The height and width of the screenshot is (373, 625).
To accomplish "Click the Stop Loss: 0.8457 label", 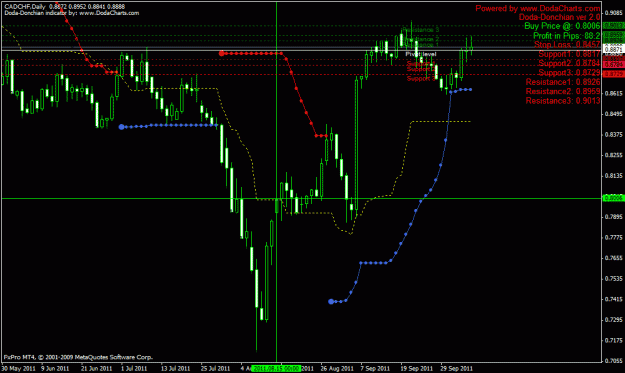I will pos(567,45).
